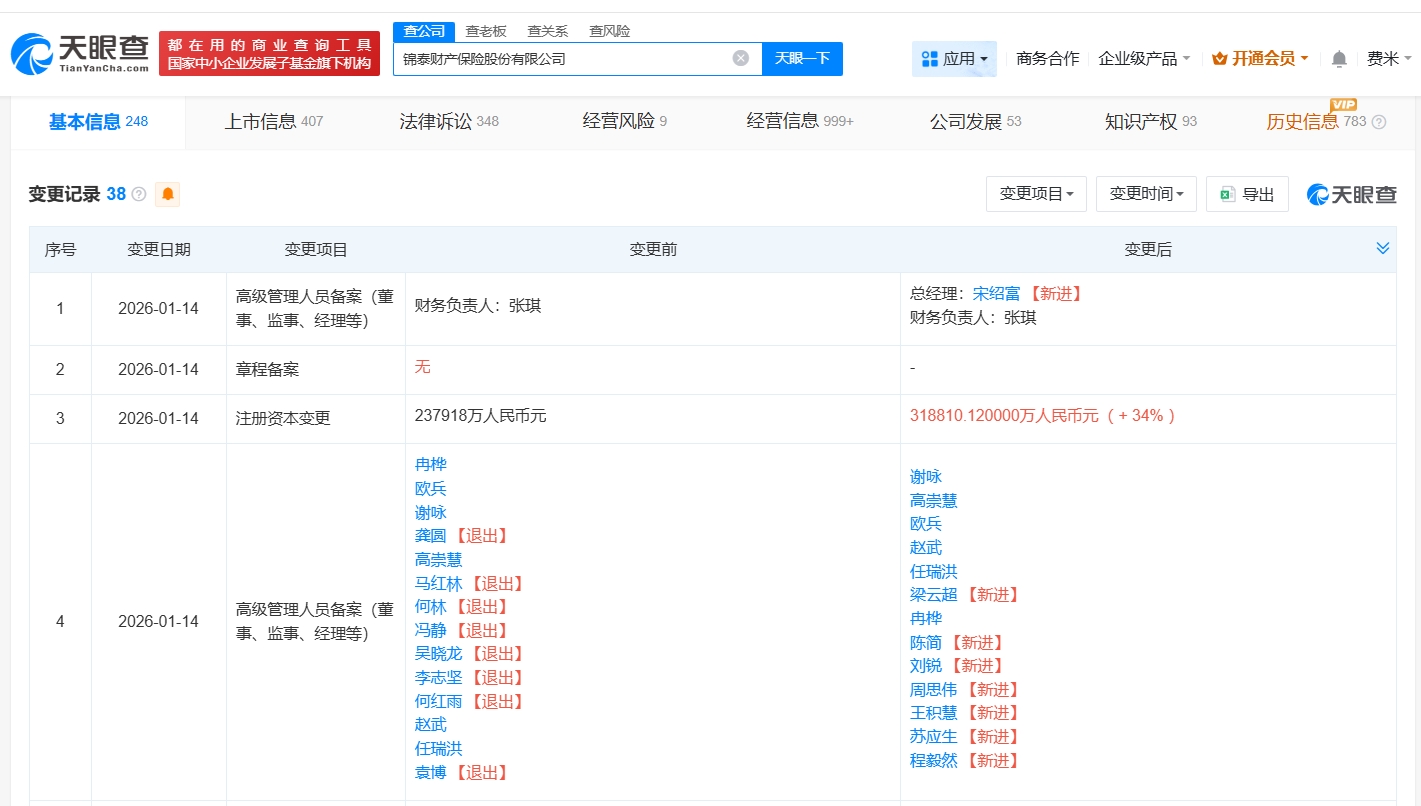This screenshot has width=1421, height=806.
Task: Click the 商务合作 link in top bar
Action: pos(1045,59)
